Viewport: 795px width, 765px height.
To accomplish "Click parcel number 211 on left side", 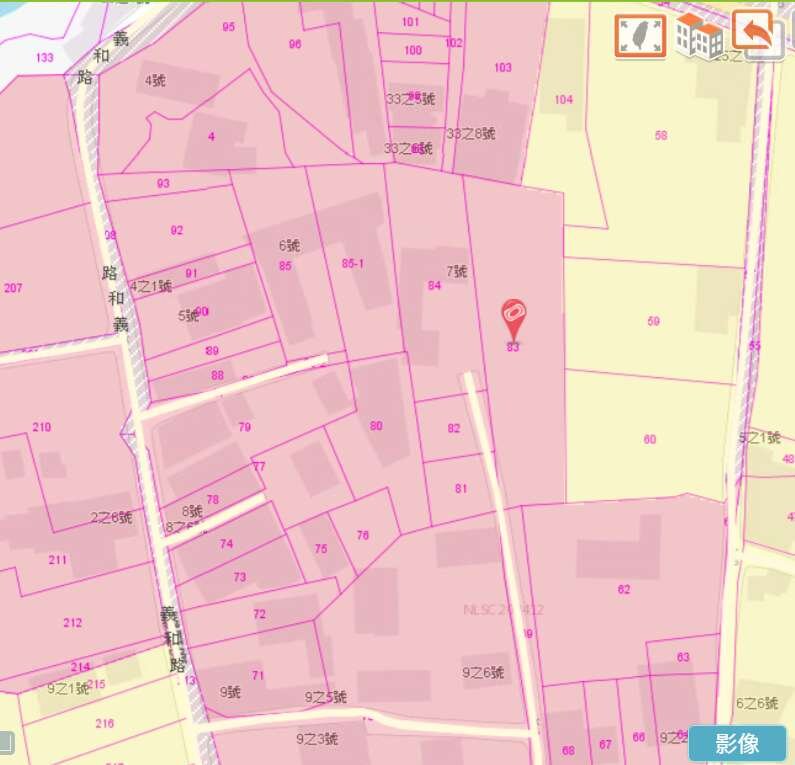I will [58, 560].
